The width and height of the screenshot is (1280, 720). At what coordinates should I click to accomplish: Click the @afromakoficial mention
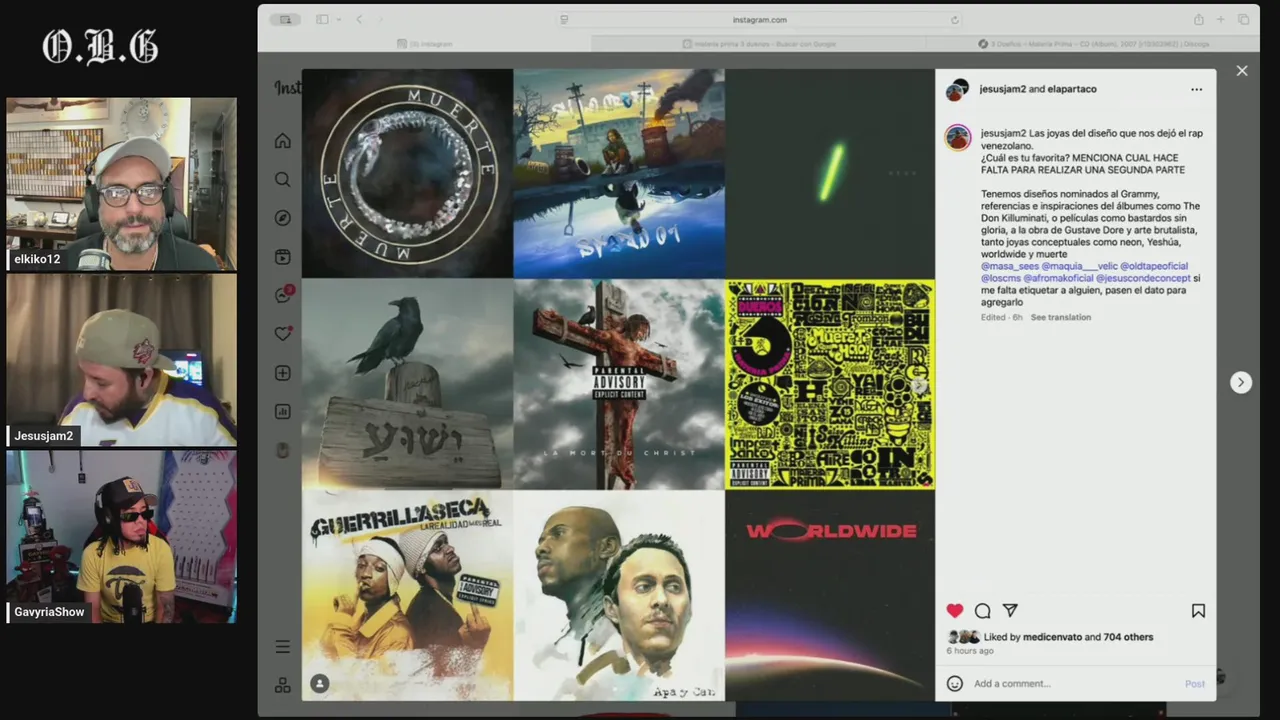[x=1058, y=278]
